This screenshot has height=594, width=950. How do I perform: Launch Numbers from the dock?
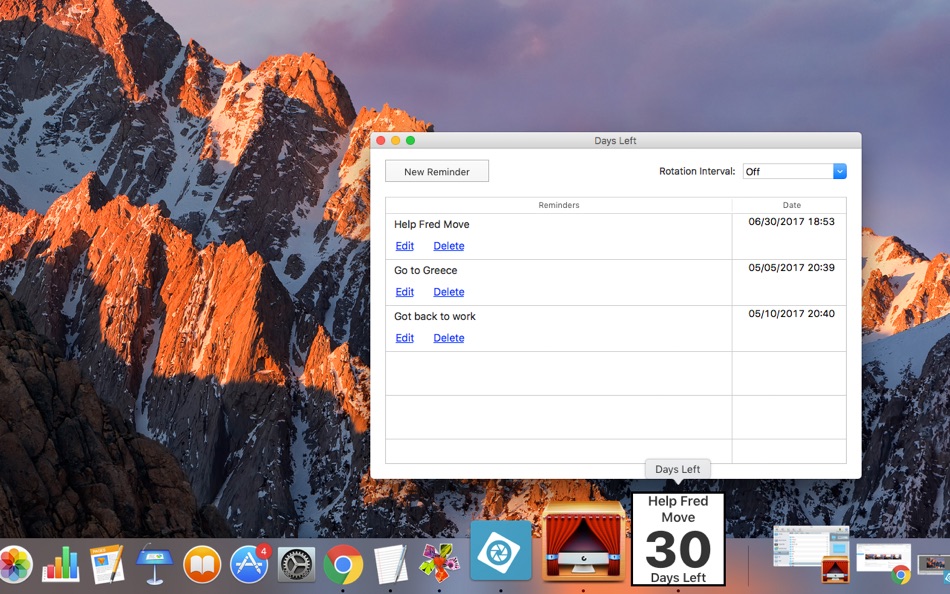tap(61, 564)
